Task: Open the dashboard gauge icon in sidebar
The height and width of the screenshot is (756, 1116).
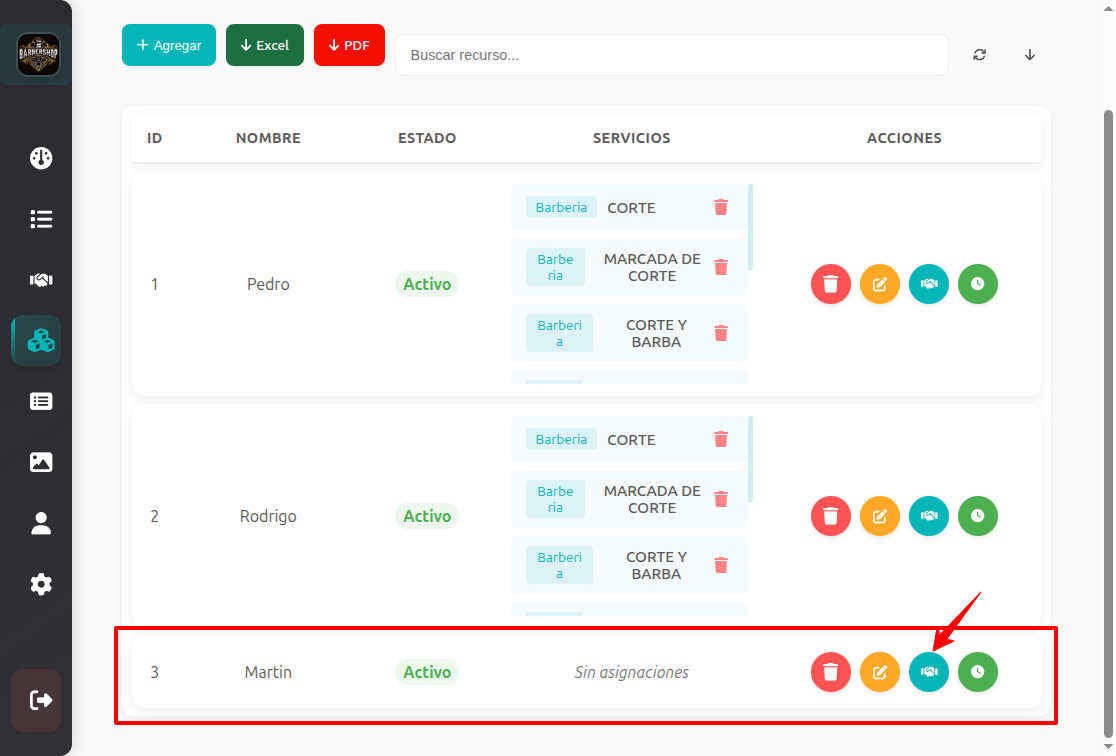Action: [x=41, y=158]
